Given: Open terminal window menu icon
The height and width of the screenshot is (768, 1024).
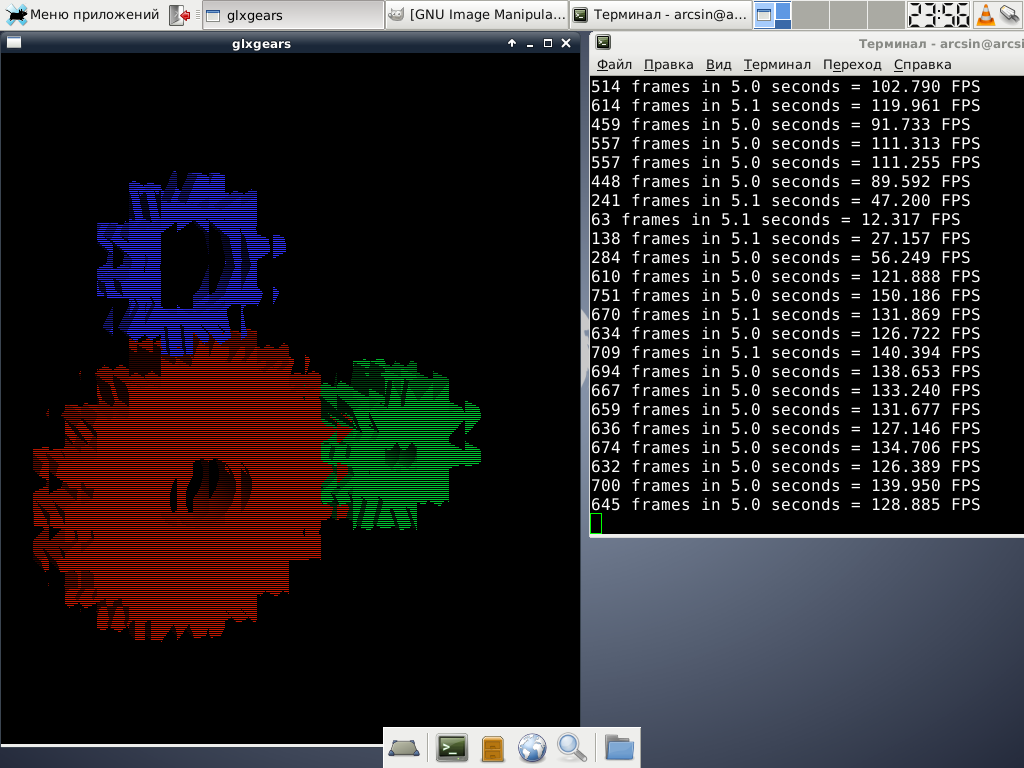Looking at the screenshot, I should click(x=603, y=42).
